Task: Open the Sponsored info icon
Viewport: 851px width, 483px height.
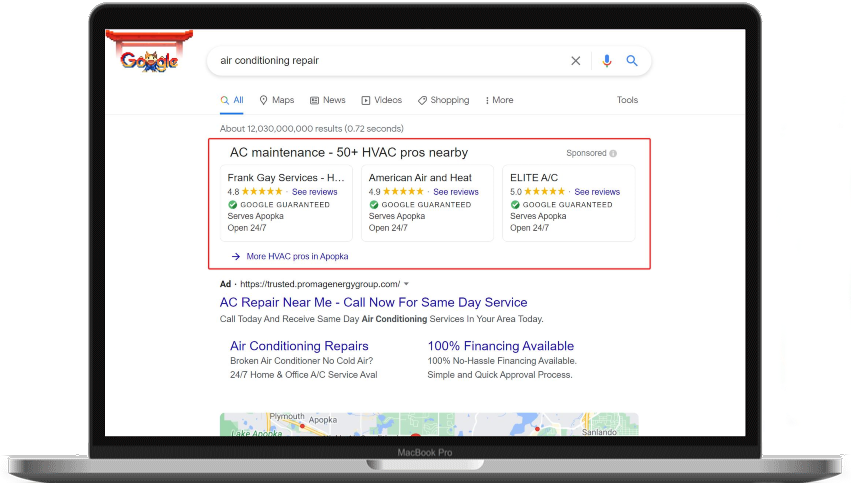Action: [x=613, y=153]
